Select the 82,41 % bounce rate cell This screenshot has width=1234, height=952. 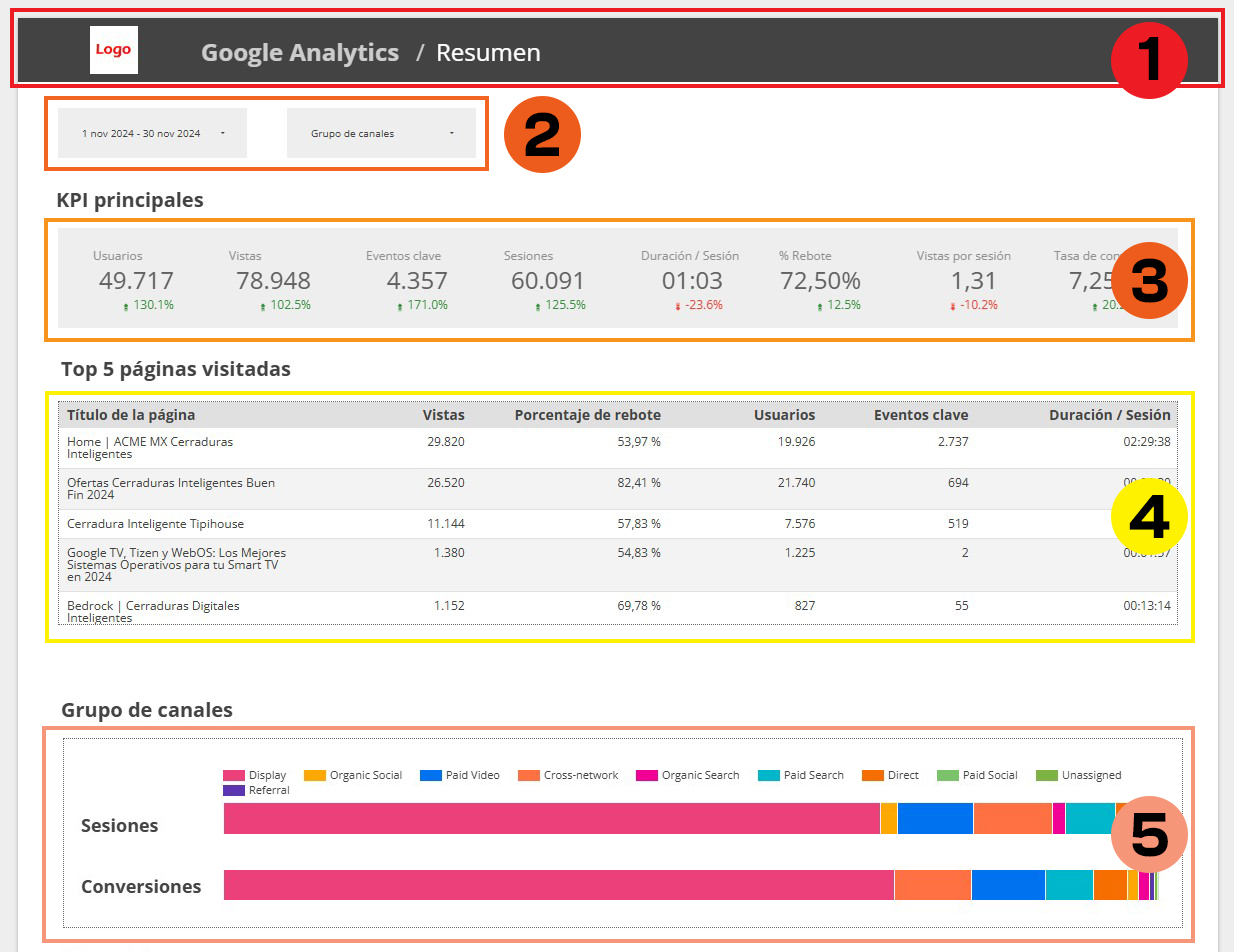[x=638, y=483]
